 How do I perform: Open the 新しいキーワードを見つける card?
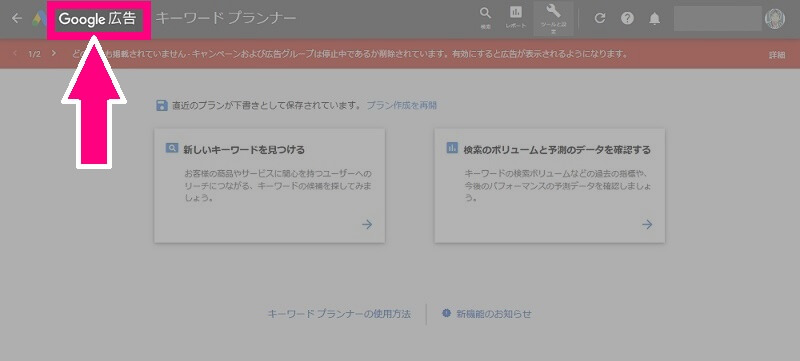[x=269, y=186]
